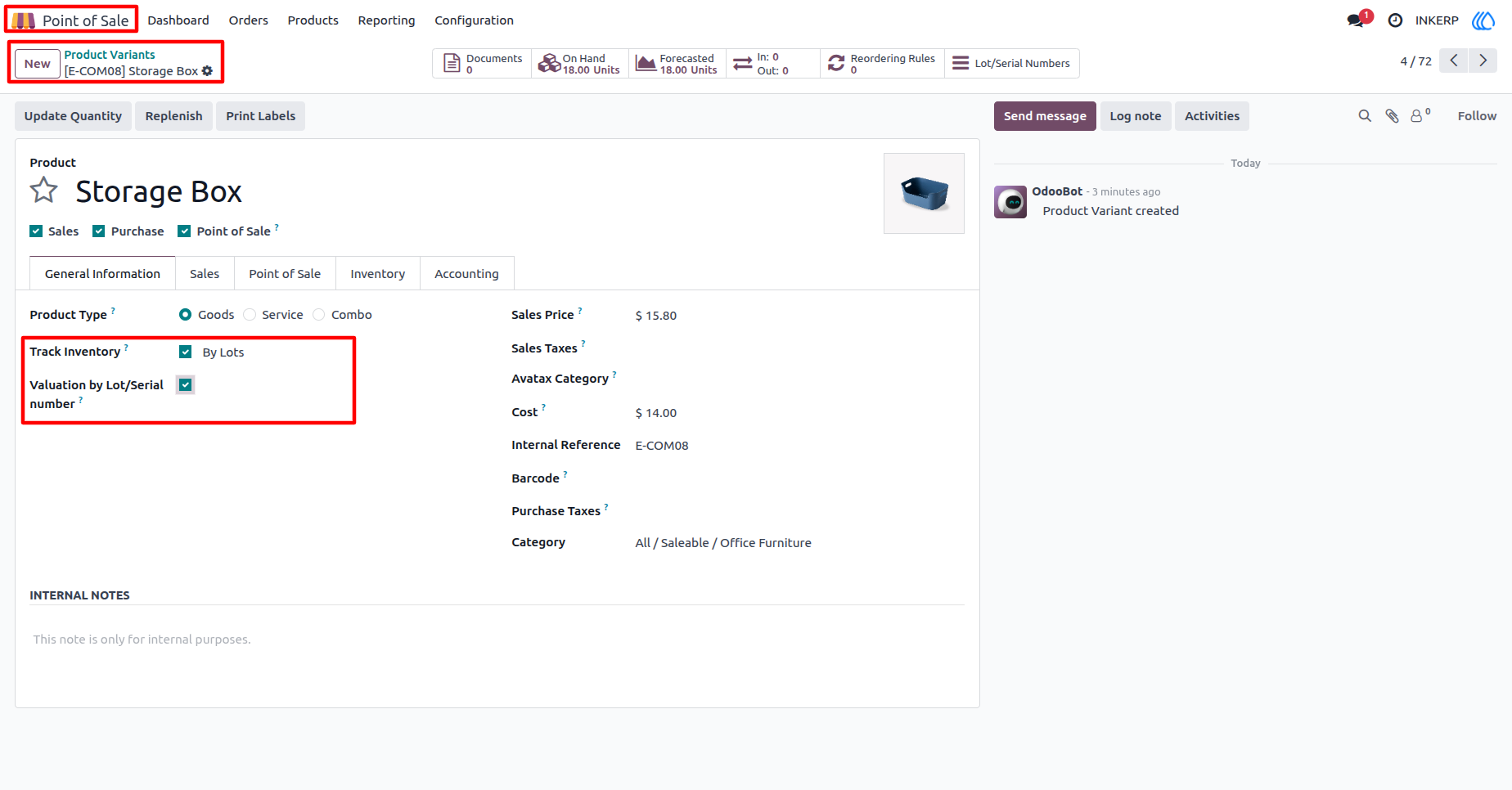1512x790 pixels.
Task: Click the Send message button
Action: pos(1045,116)
